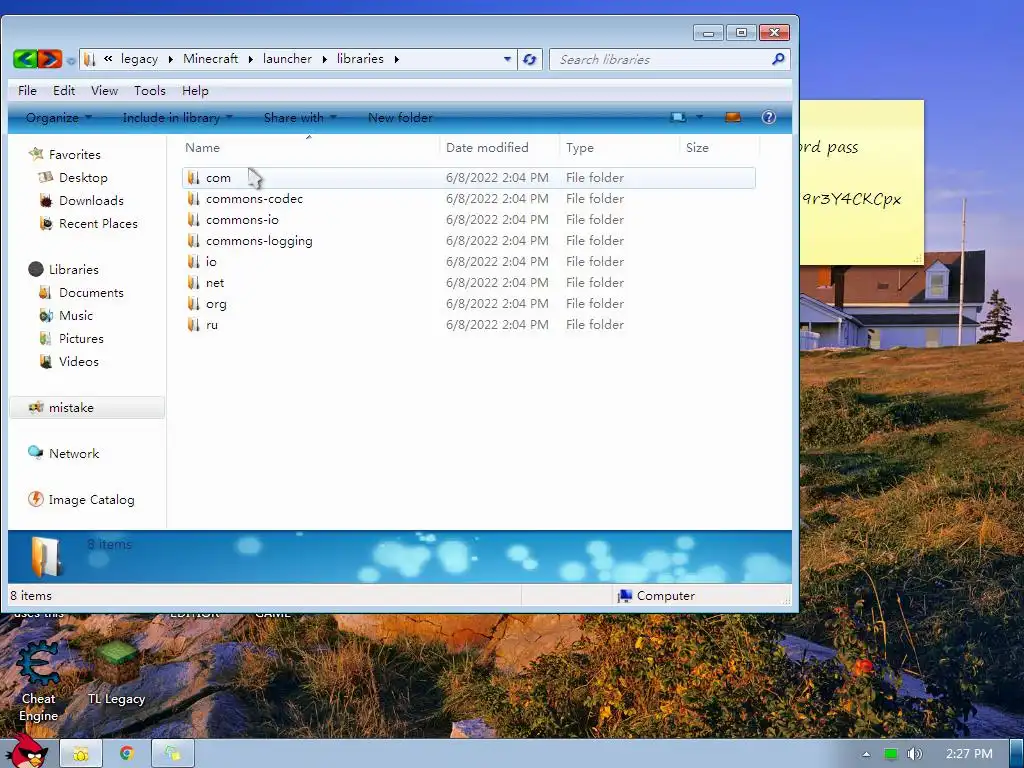Select 'launcher' in the breadcrumb path
This screenshot has height=768, width=1024.
287,59
